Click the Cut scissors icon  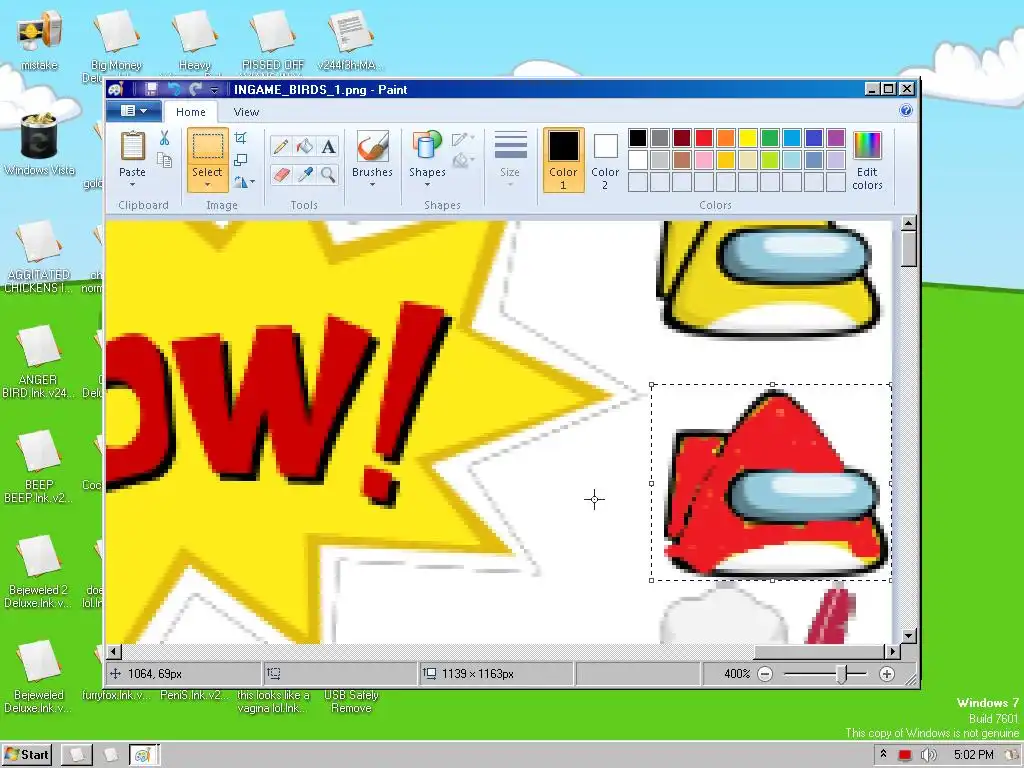164,138
